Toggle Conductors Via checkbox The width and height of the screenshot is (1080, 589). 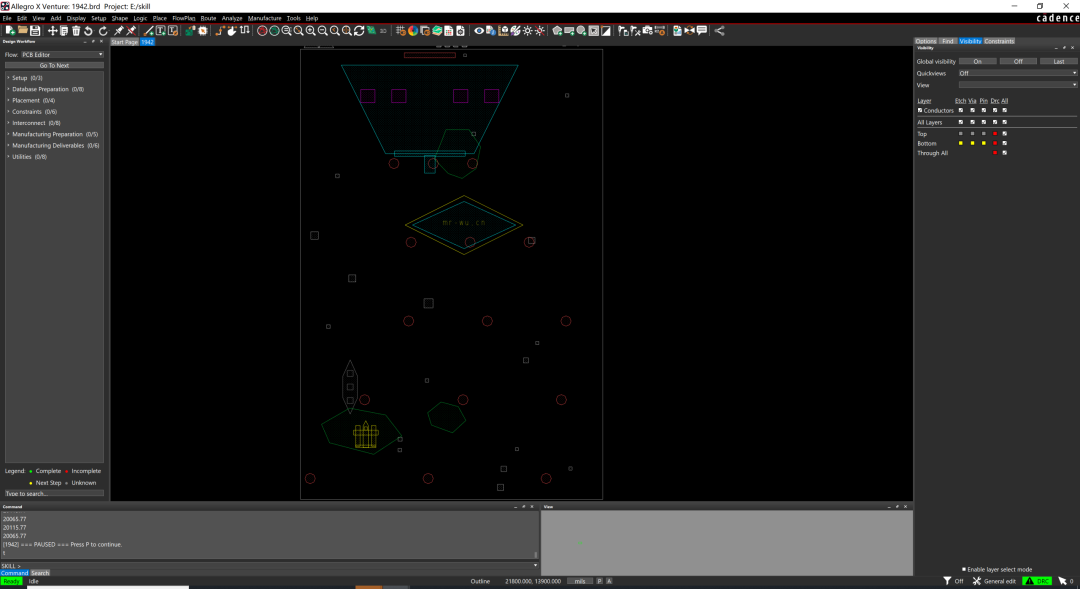click(x=973, y=110)
